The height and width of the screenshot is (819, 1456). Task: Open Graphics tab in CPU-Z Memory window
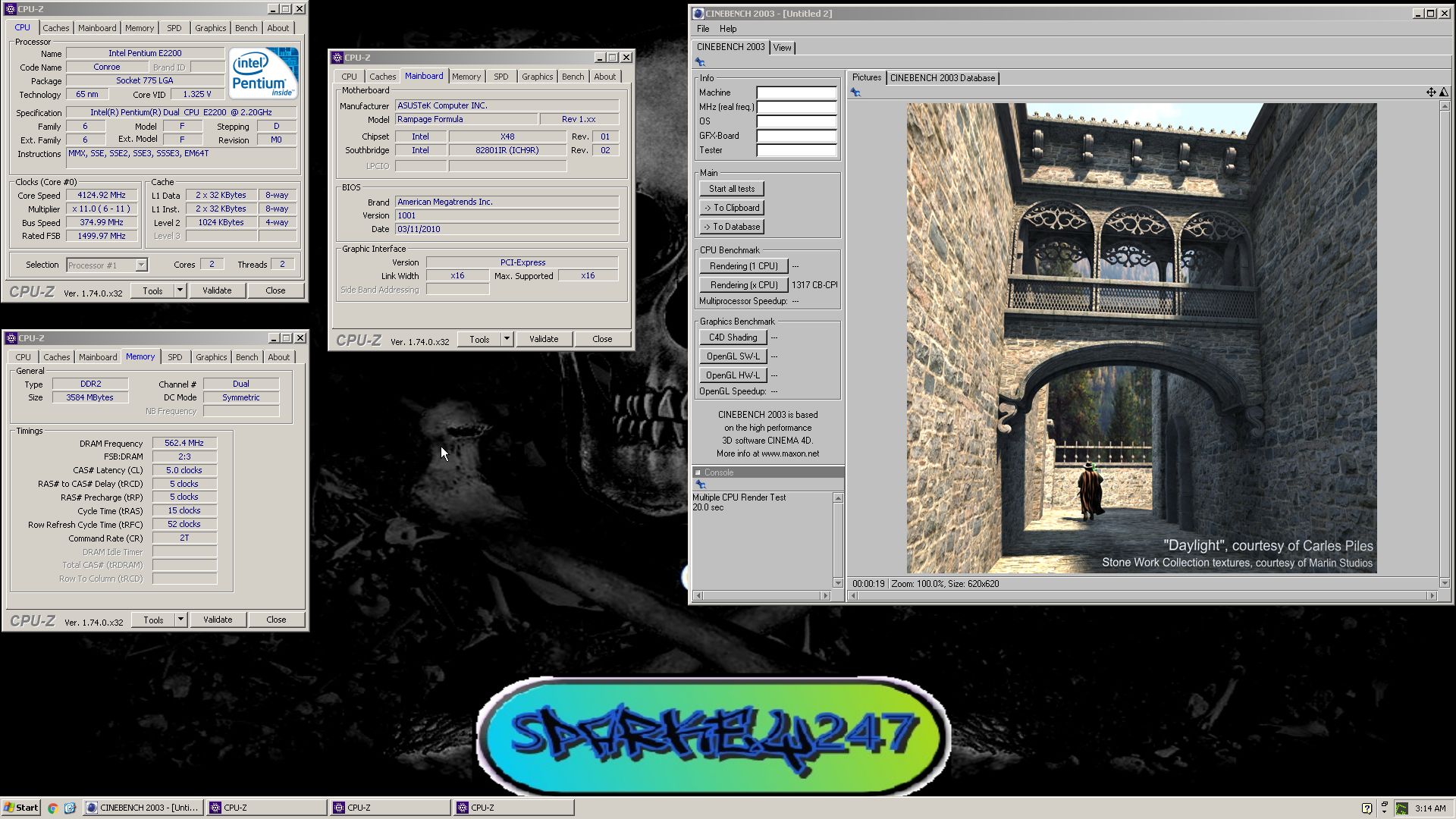pos(211,357)
